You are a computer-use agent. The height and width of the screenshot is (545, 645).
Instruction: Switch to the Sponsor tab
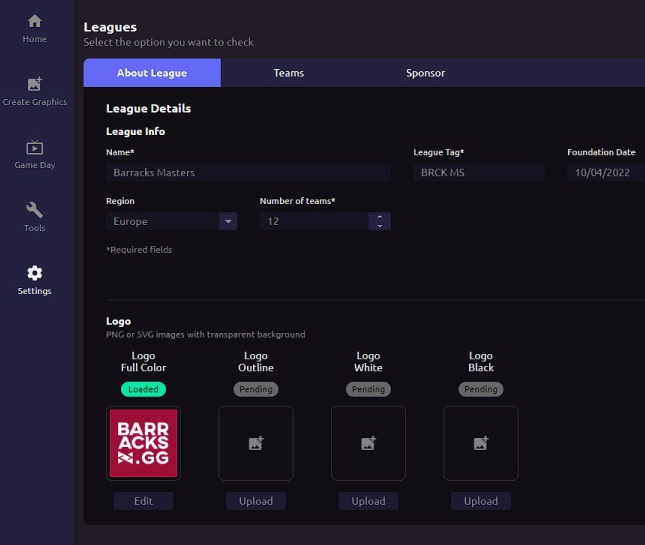coord(425,73)
